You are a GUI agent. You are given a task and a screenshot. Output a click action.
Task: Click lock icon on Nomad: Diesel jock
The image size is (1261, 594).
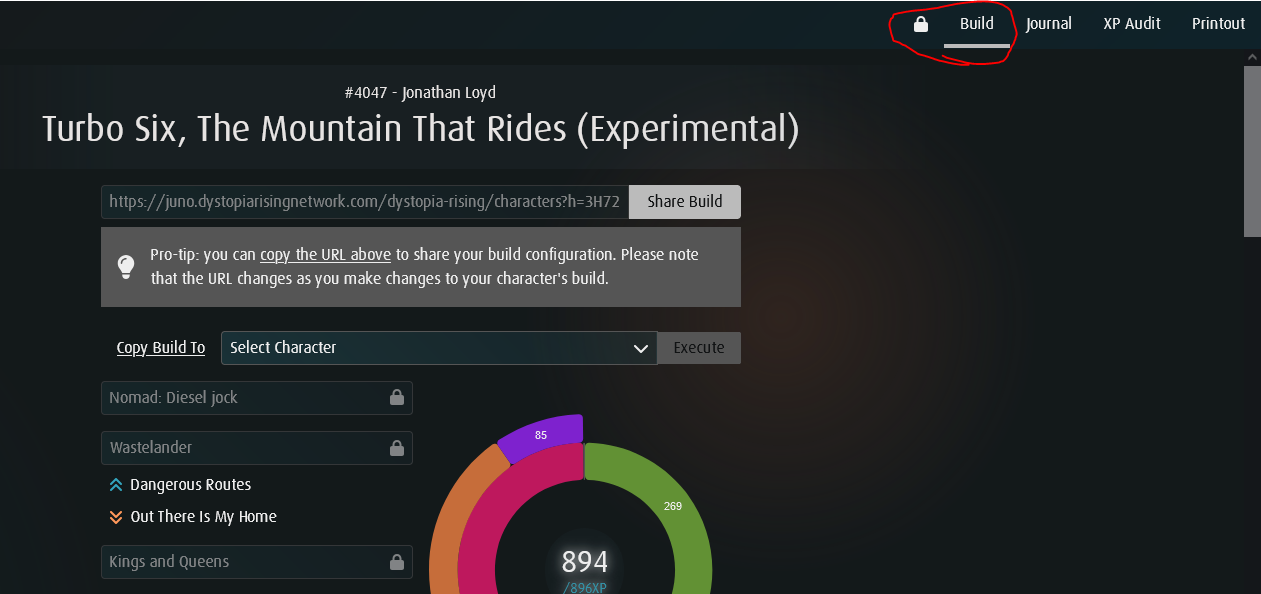point(397,398)
